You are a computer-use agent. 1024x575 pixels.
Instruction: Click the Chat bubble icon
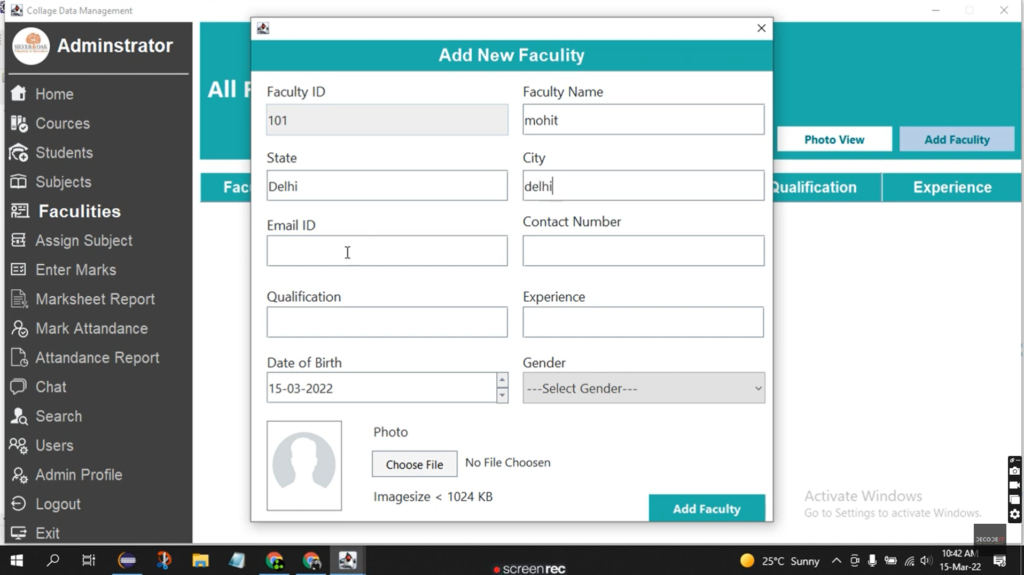18,386
